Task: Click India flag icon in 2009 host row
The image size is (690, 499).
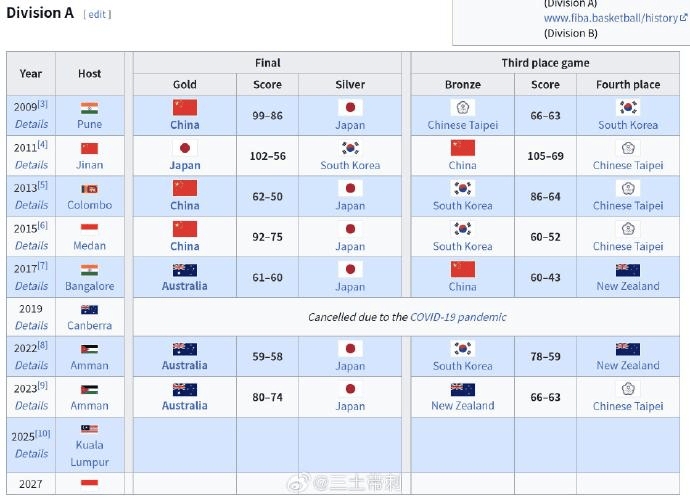Action: point(89,108)
